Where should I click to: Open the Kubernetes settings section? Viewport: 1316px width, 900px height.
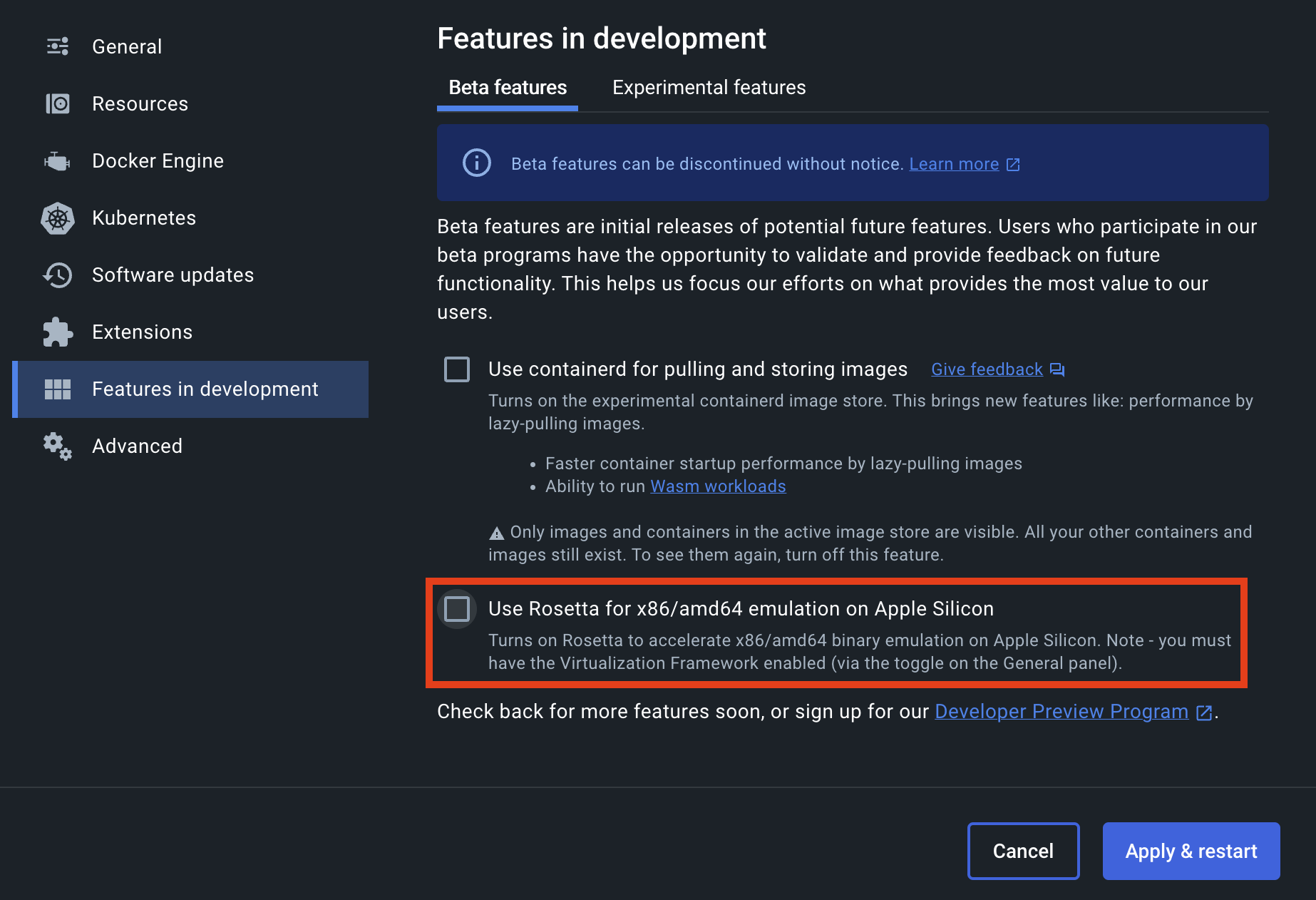tap(190, 218)
